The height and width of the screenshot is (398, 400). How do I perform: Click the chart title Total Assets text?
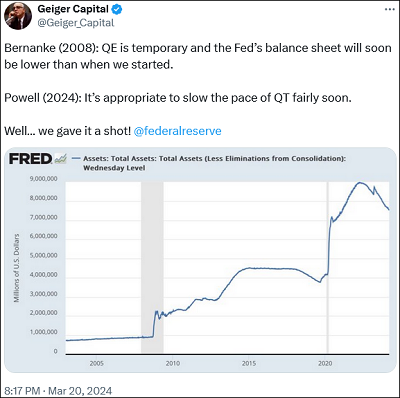215,163
